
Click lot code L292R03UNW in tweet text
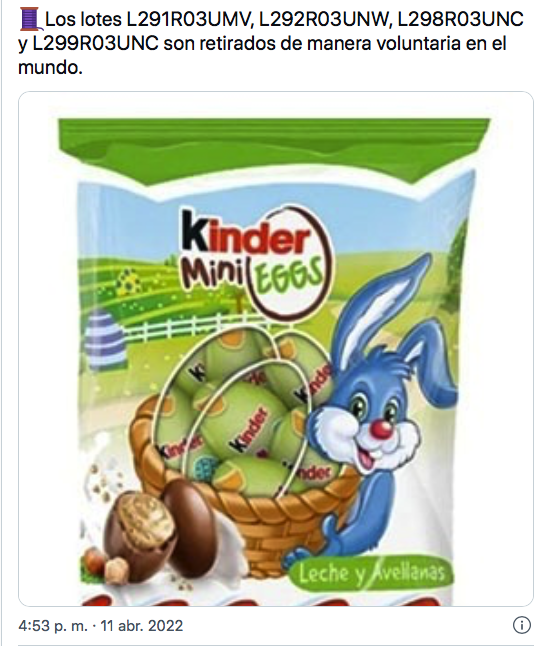pyautogui.click(x=326, y=19)
